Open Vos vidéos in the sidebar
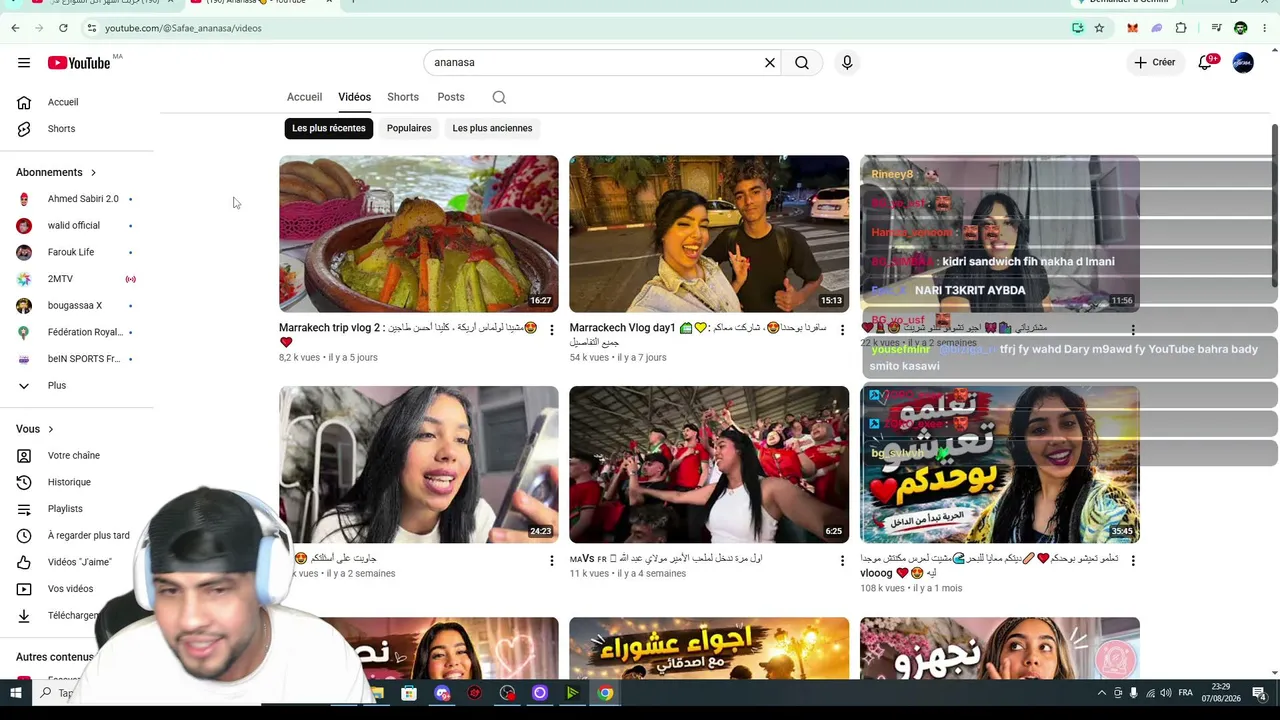 click(70, 589)
